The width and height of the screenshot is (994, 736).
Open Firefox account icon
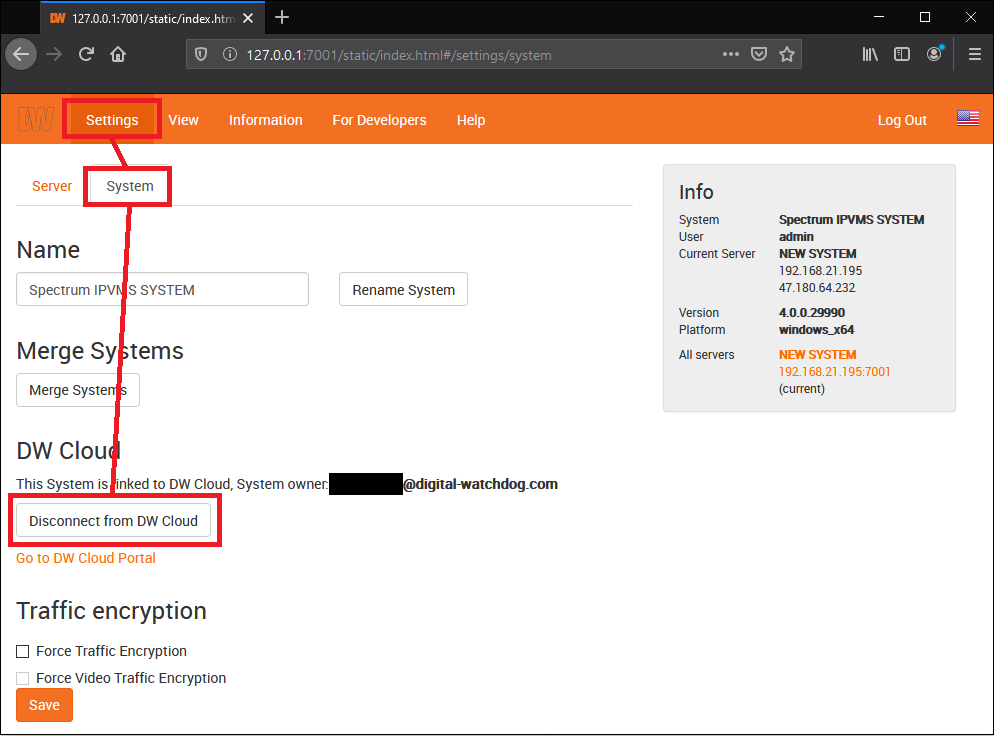tap(934, 55)
